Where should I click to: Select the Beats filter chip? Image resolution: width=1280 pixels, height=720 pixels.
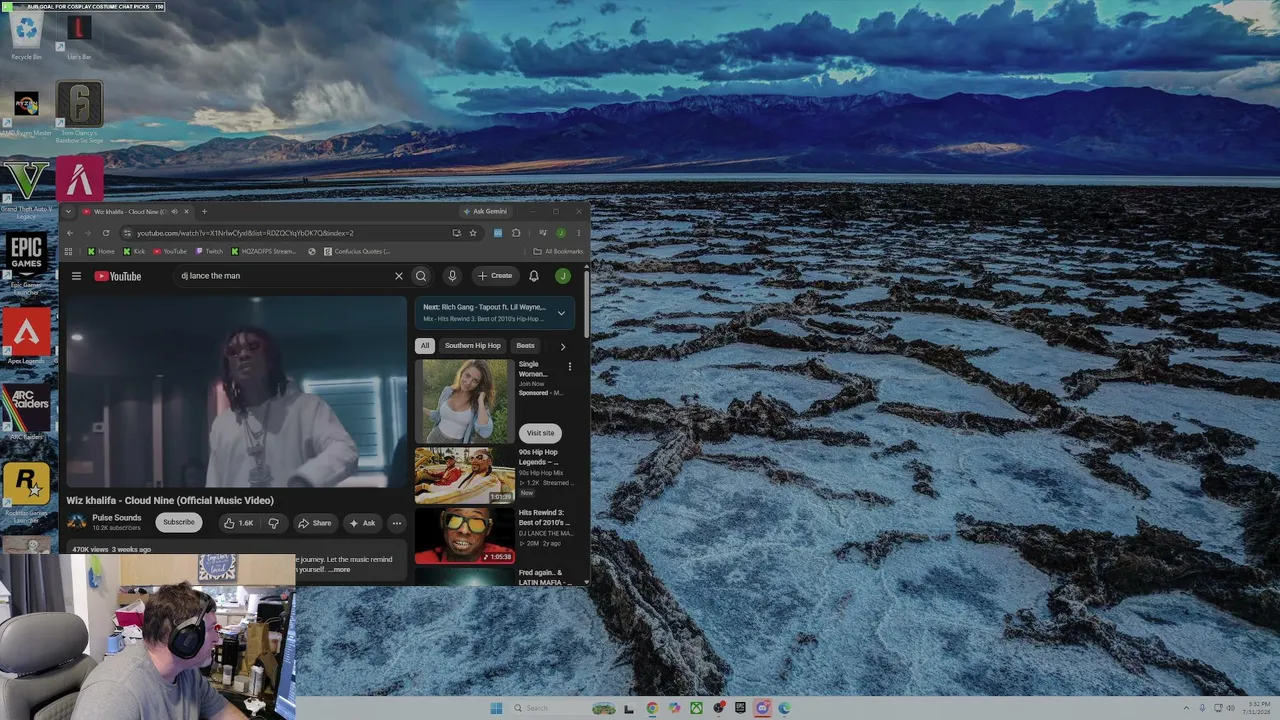pos(525,346)
